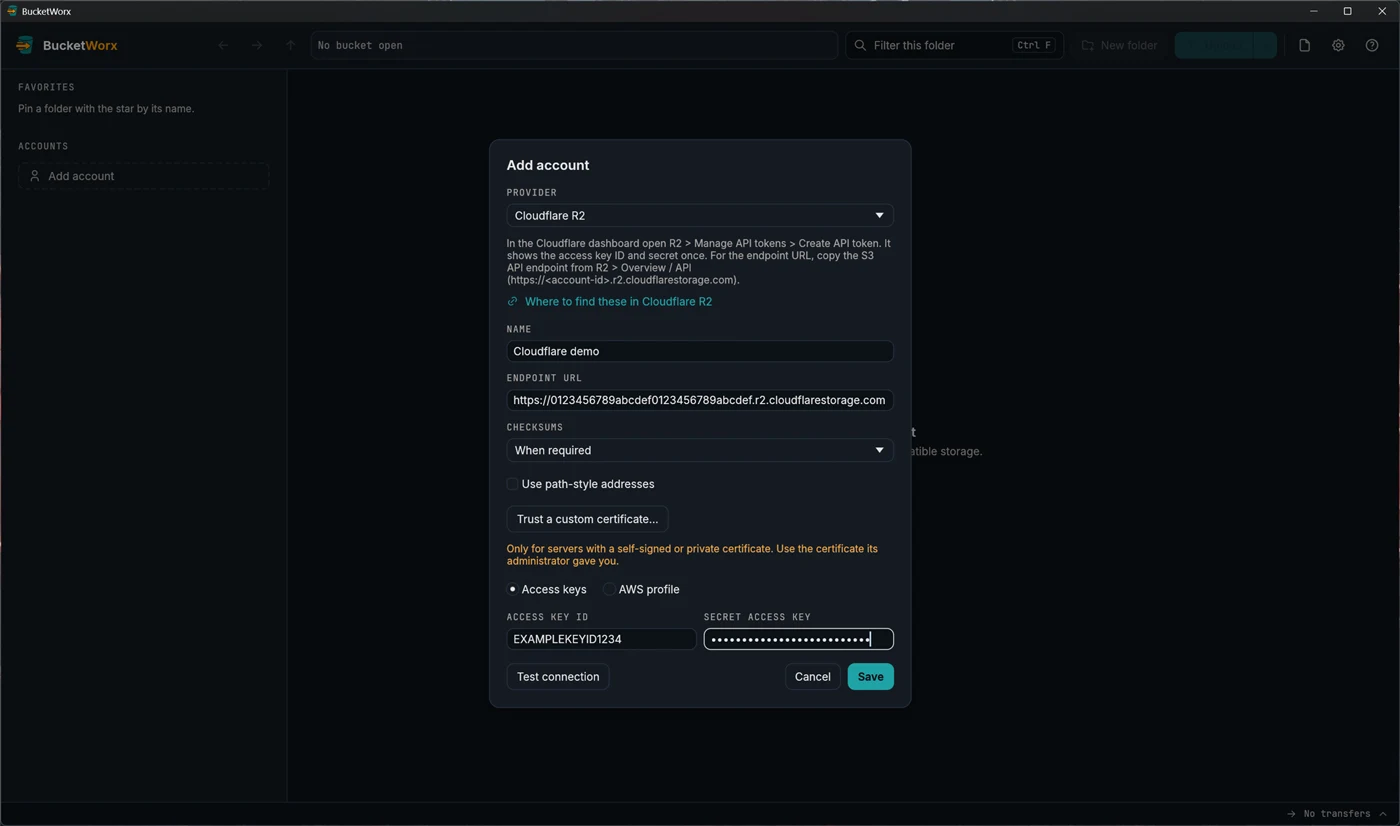Click Test connection button
1400x826 pixels.
[x=558, y=677]
